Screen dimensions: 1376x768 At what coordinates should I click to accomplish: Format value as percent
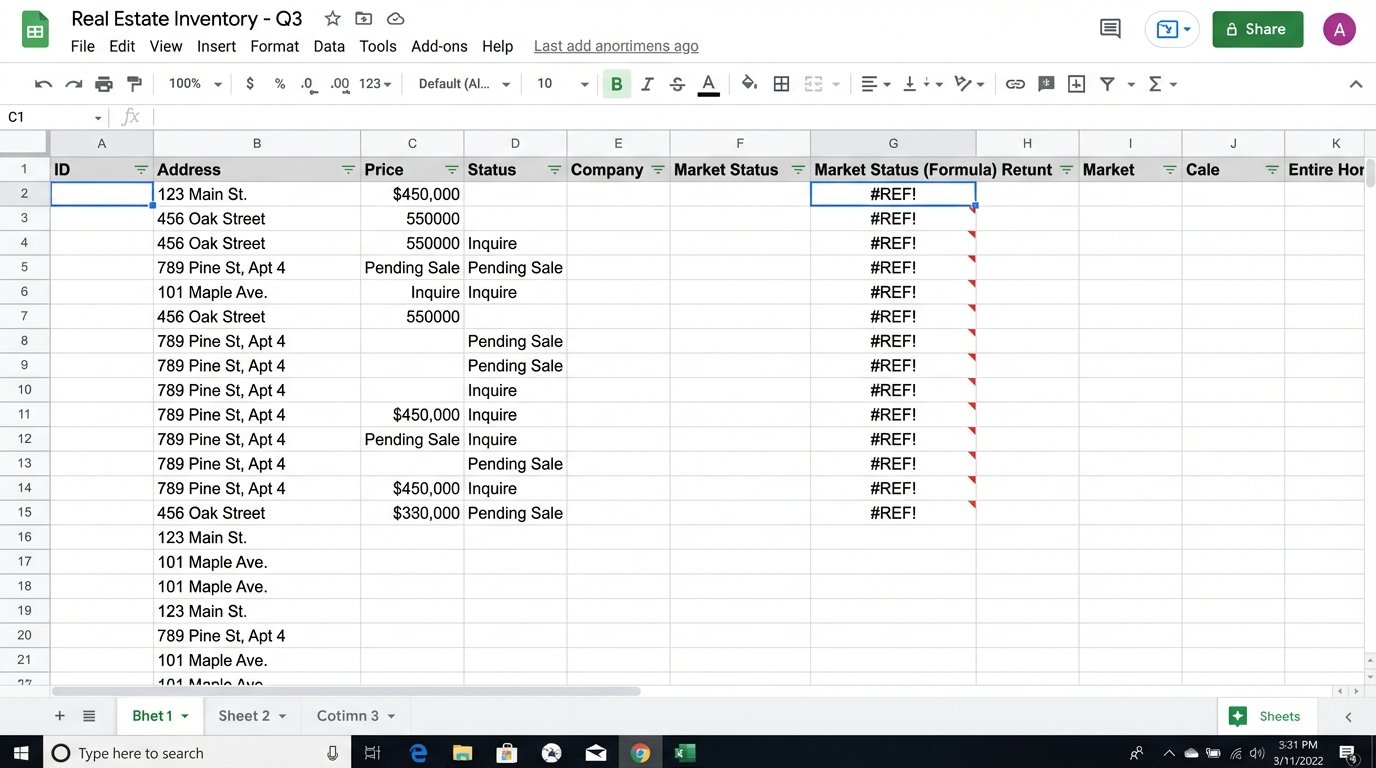[279, 83]
